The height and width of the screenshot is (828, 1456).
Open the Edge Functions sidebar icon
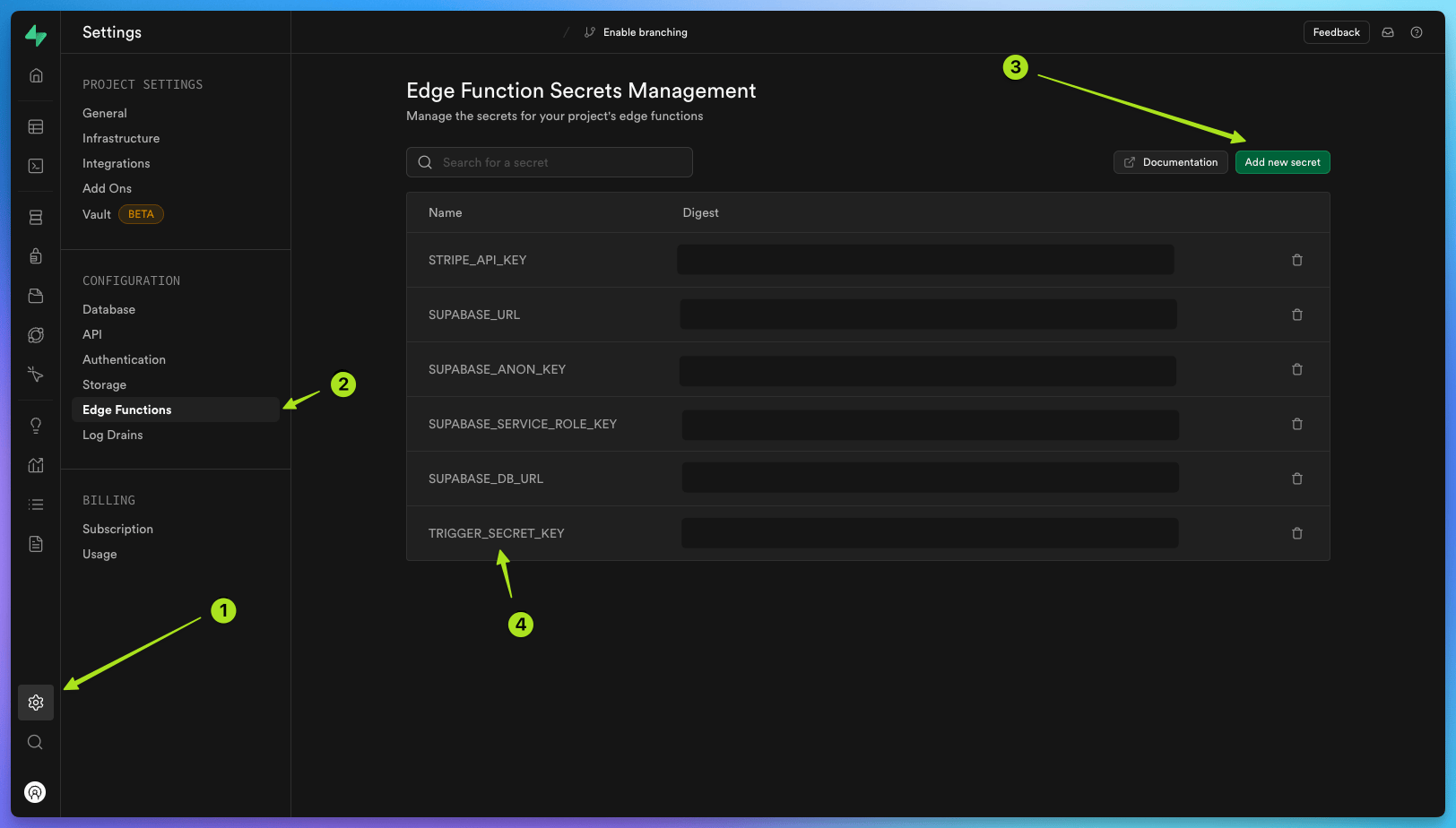[x=36, y=335]
